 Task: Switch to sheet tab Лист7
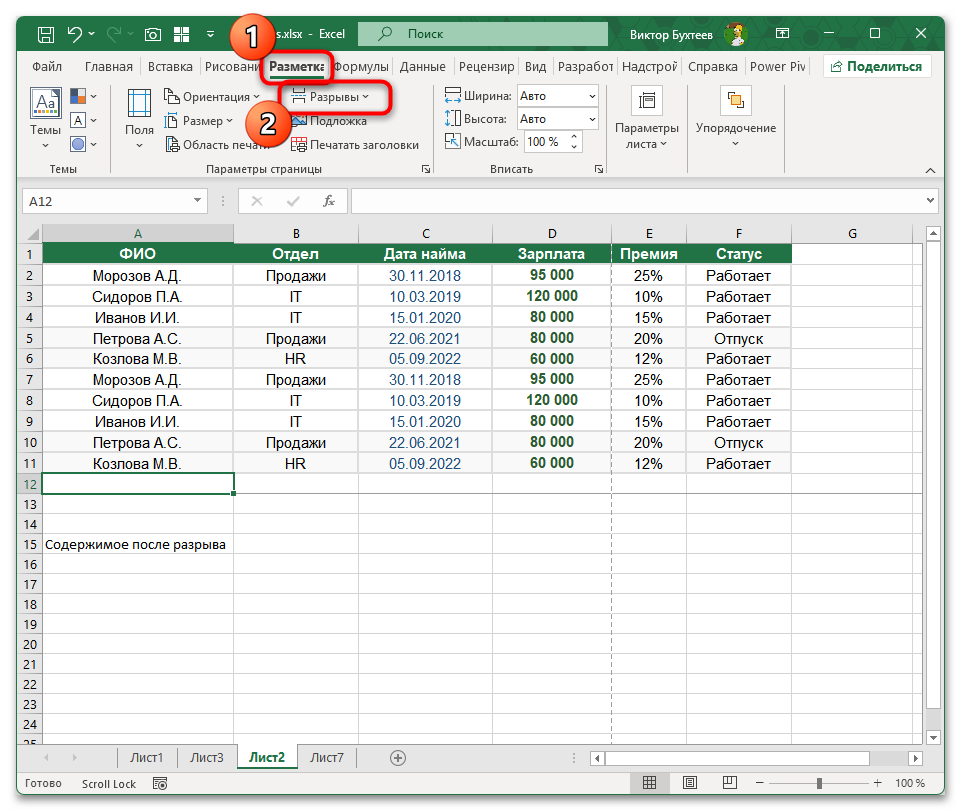point(326,758)
